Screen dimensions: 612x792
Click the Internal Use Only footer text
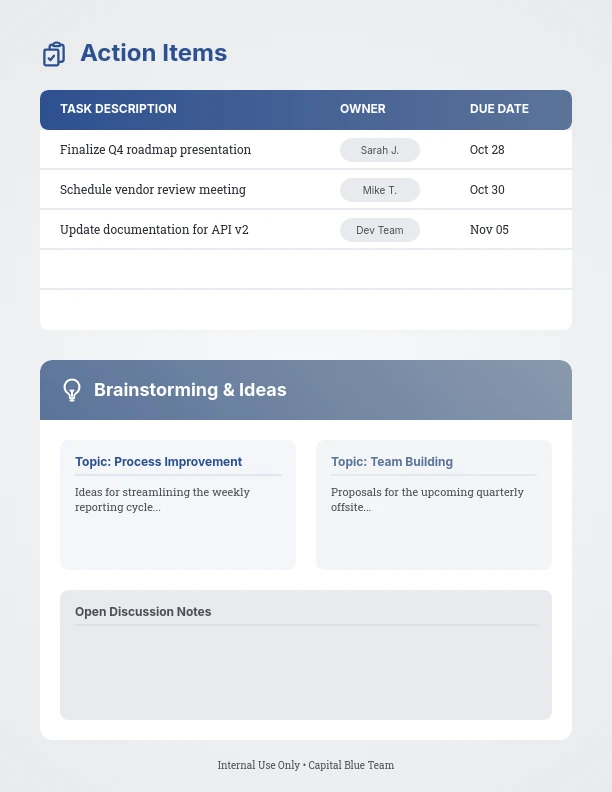pyautogui.click(x=306, y=765)
